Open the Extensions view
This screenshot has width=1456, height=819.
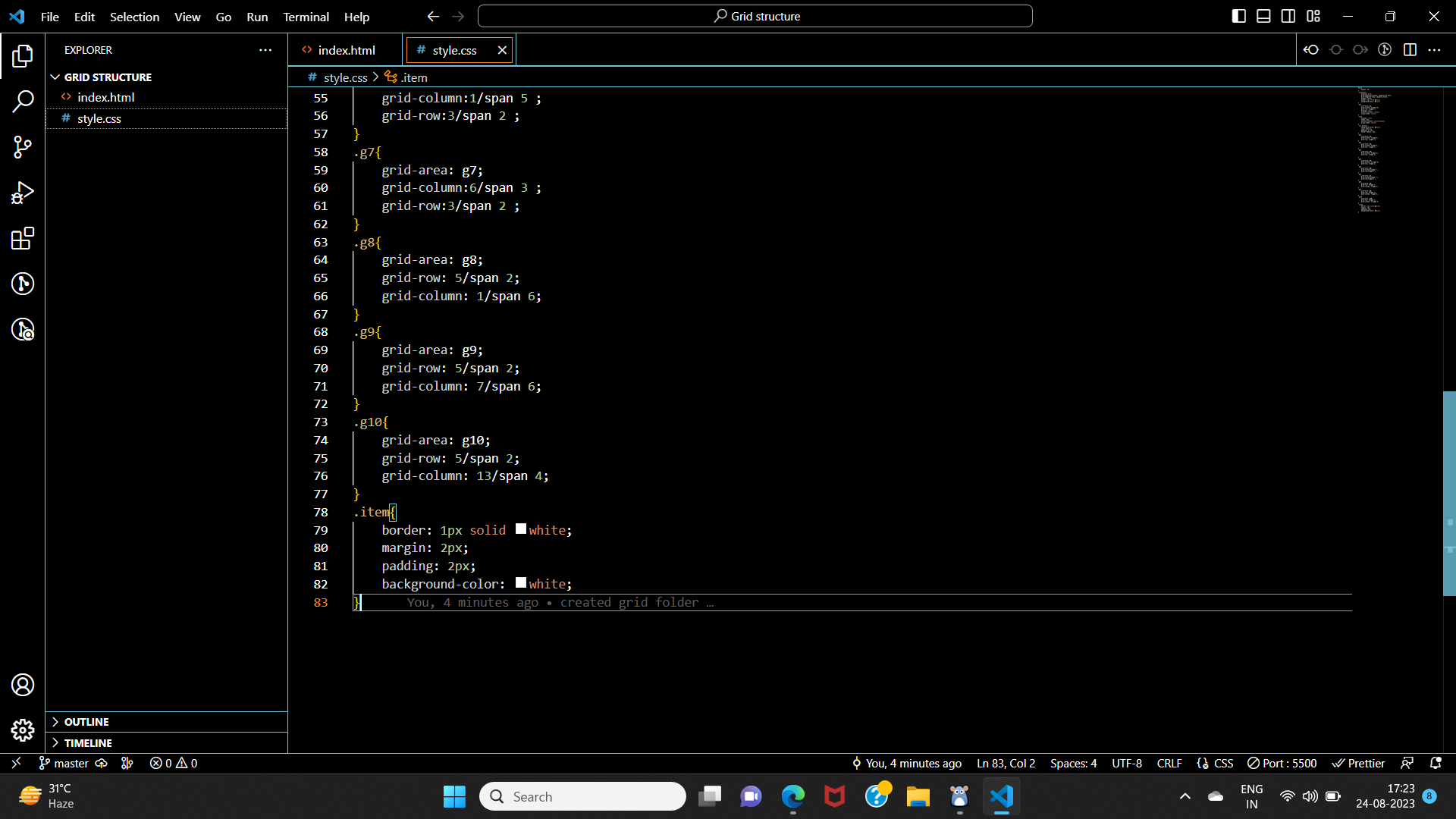click(x=23, y=238)
